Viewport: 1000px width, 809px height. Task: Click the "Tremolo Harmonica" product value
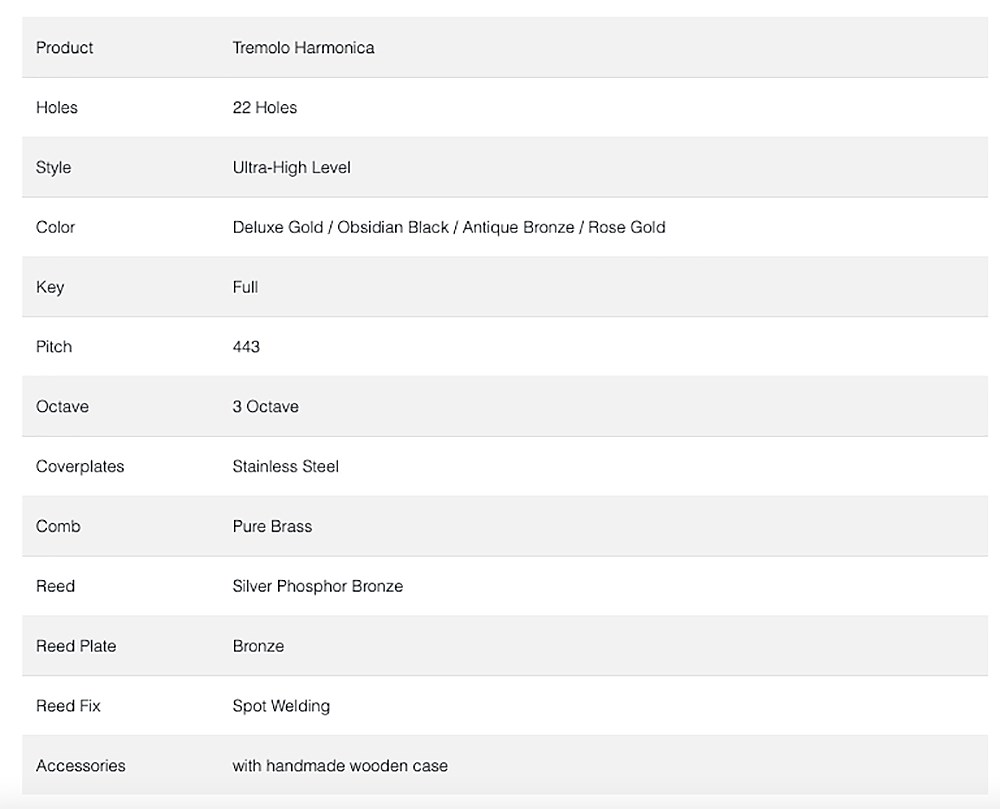click(303, 47)
